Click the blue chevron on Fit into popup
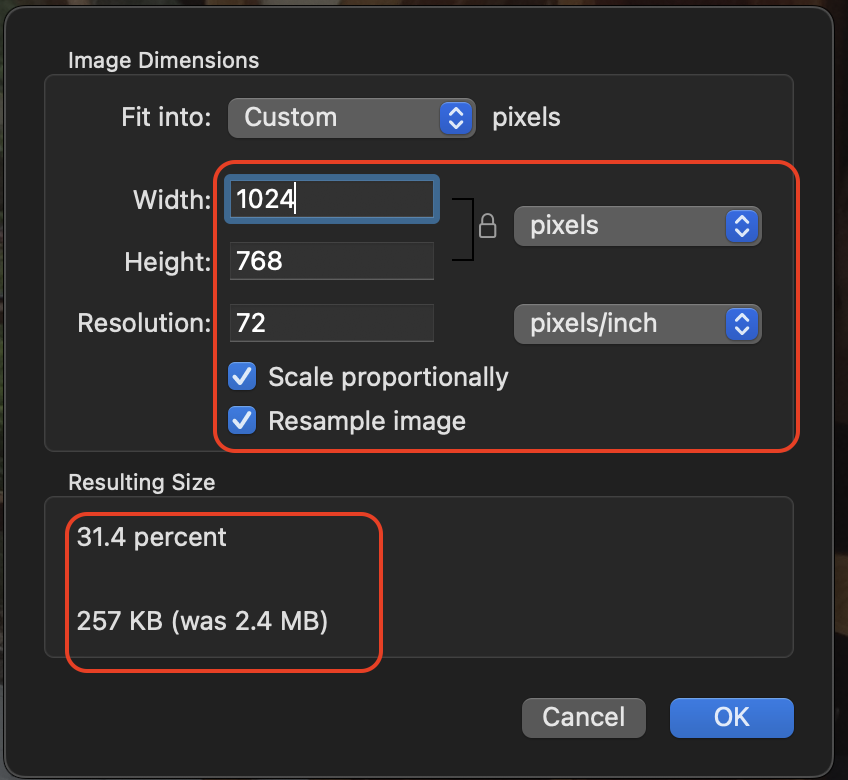Viewport: 848px width, 780px height. coord(456,117)
